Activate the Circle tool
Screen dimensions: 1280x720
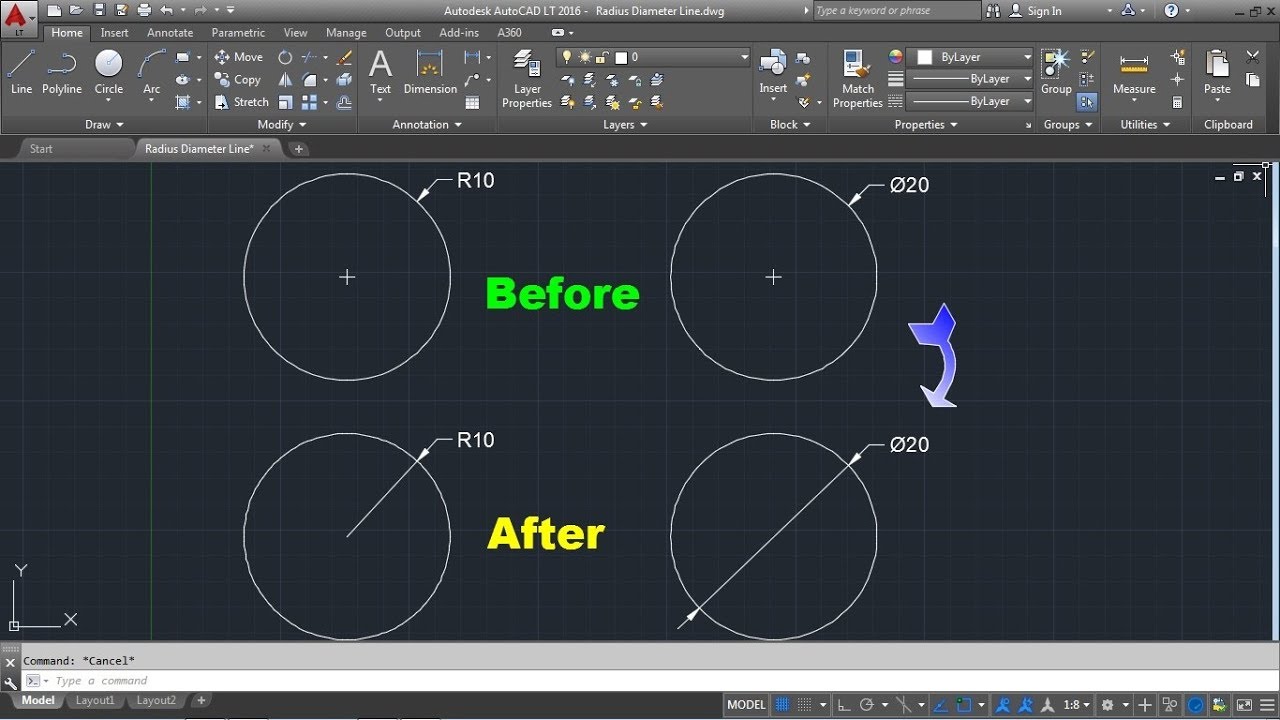click(109, 73)
